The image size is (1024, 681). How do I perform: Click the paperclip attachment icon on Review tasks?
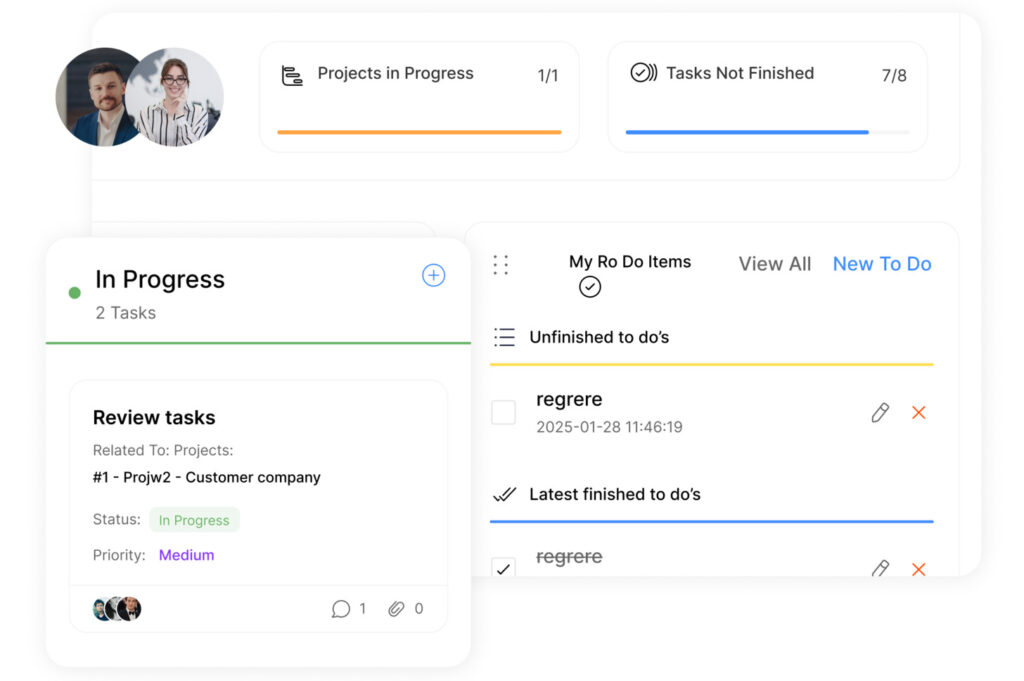click(397, 608)
